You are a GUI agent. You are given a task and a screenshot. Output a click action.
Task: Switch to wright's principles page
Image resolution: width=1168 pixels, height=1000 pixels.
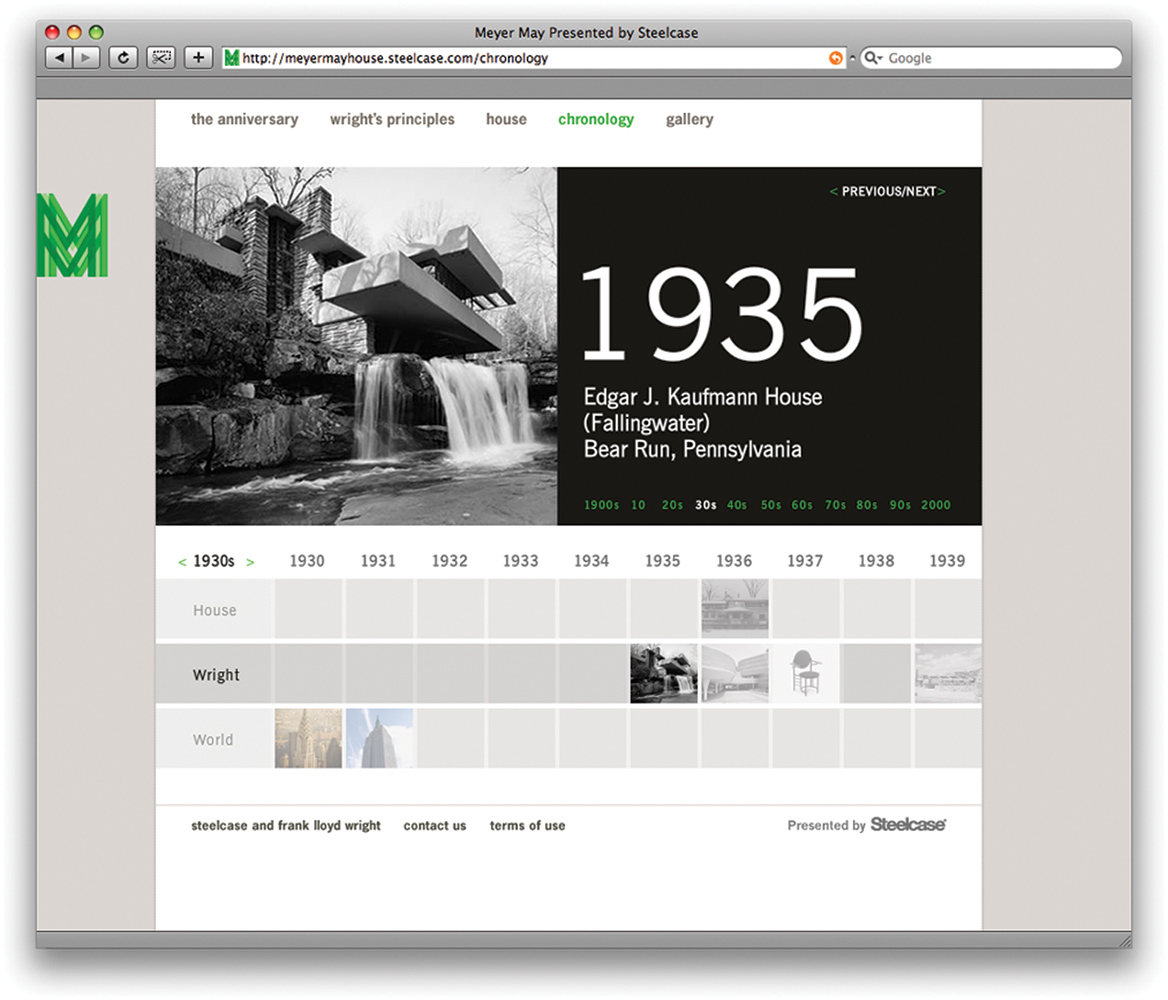point(392,119)
